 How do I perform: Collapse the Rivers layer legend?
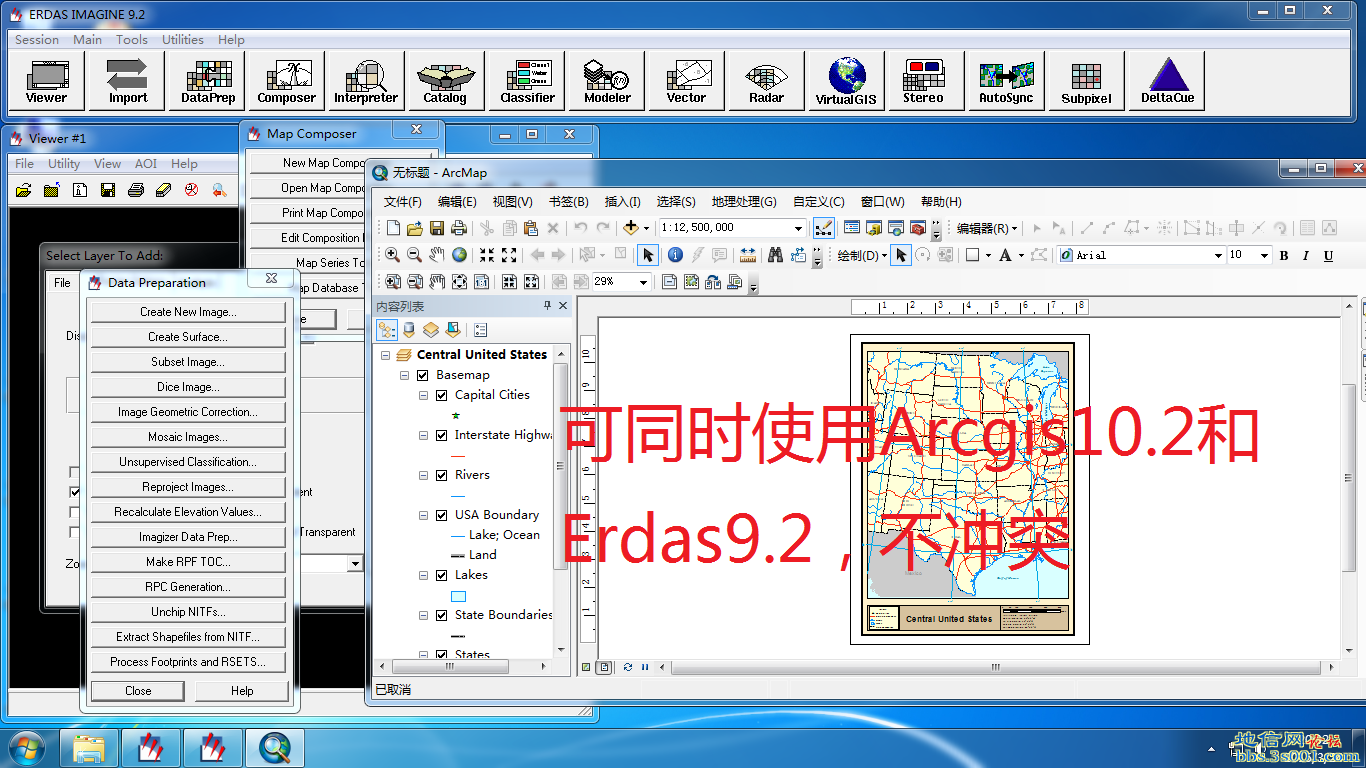[x=424, y=475]
